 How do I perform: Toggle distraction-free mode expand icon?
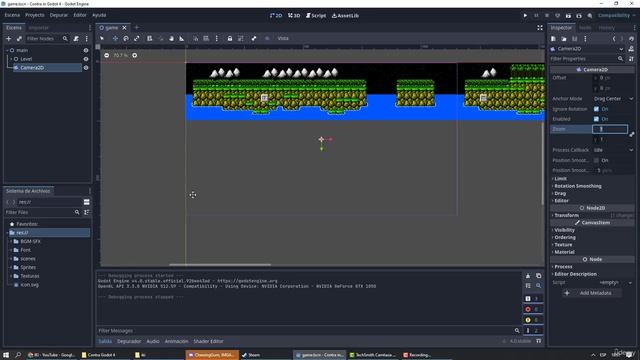(x=540, y=28)
